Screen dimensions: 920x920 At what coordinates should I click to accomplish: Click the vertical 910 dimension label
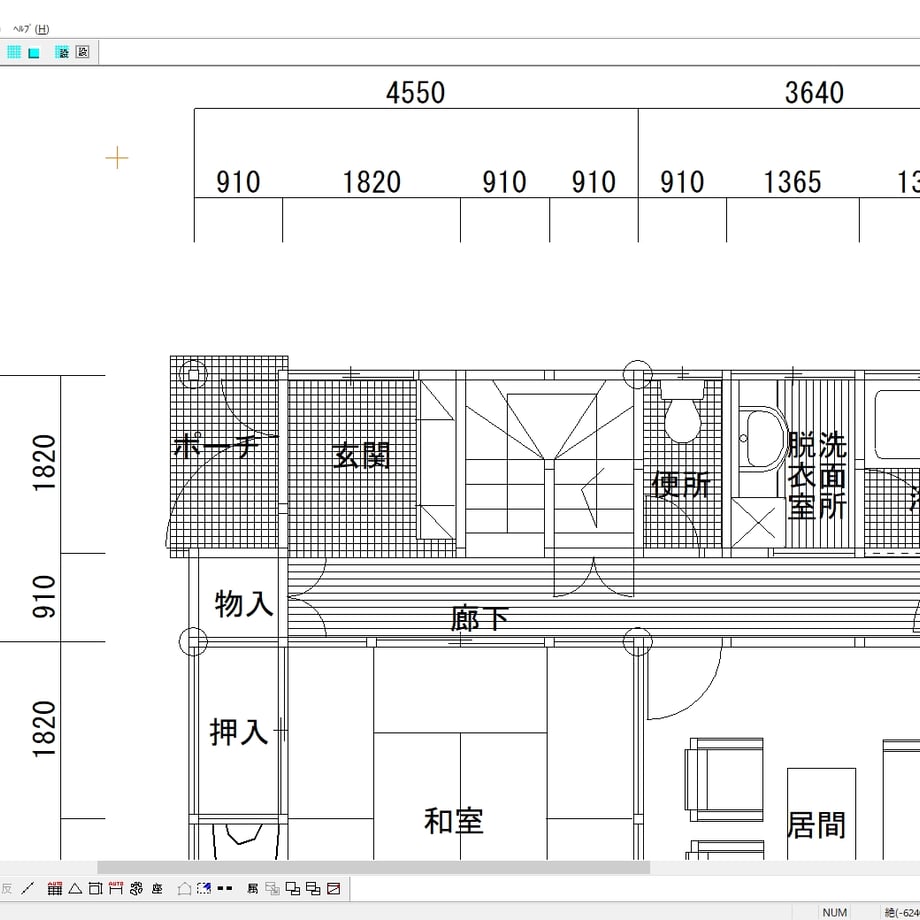44,597
